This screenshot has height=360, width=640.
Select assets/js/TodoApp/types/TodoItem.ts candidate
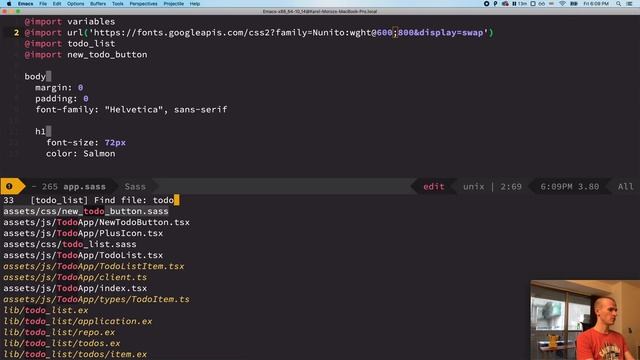pos(96,299)
